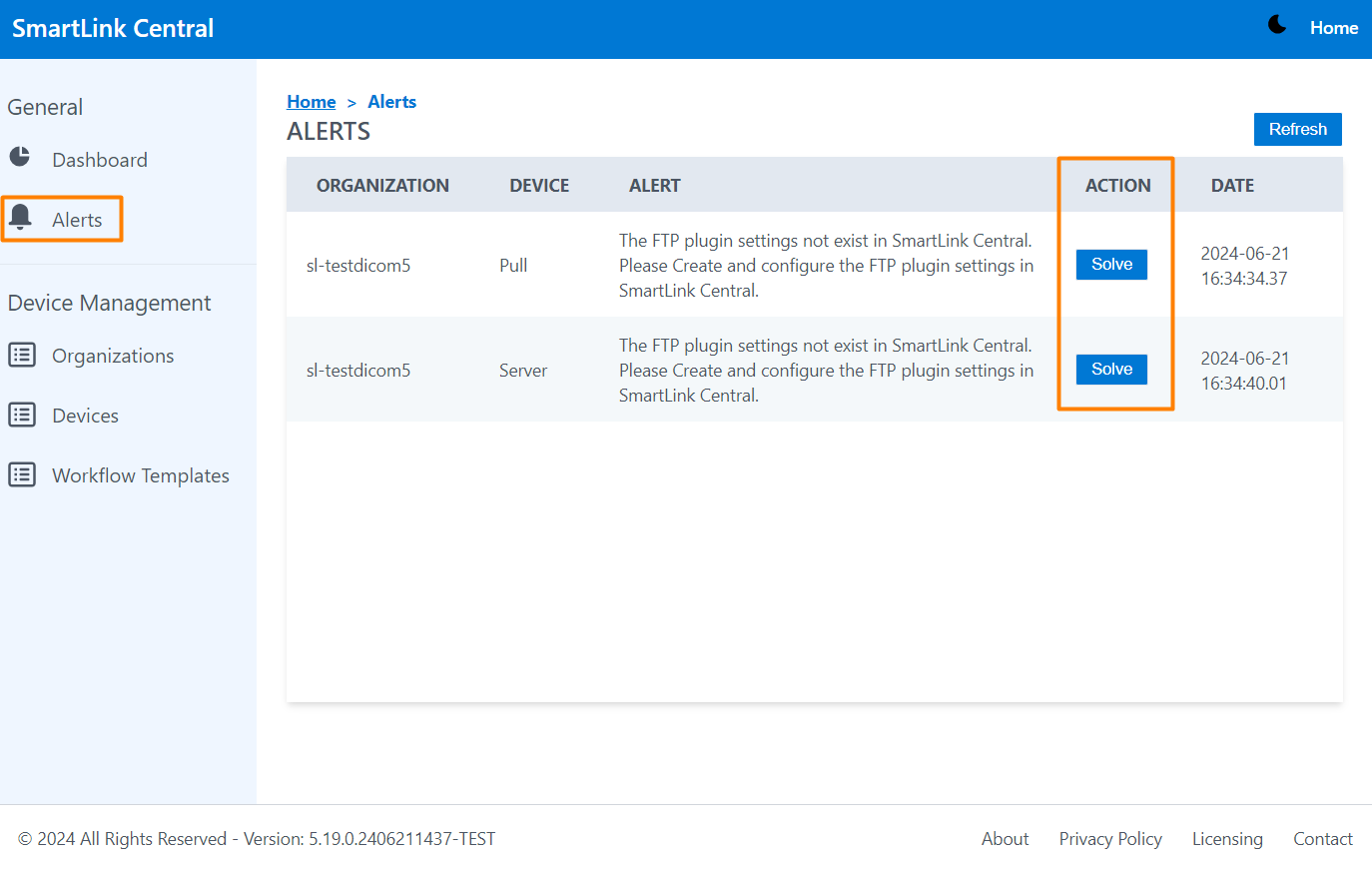This screenshot has height=874, width=1372.
Task: Click the Dashboard pie chart icon
Action: 20,157
